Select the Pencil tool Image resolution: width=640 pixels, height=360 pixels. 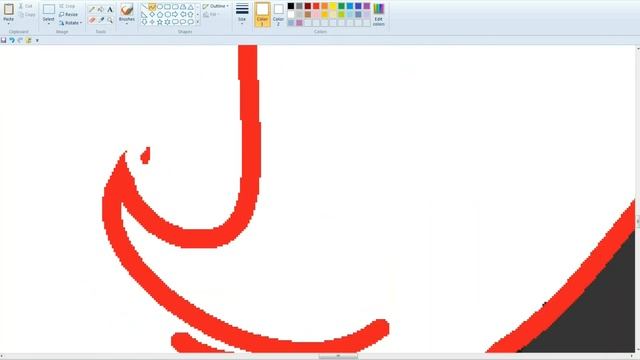[x=92, y=9]
